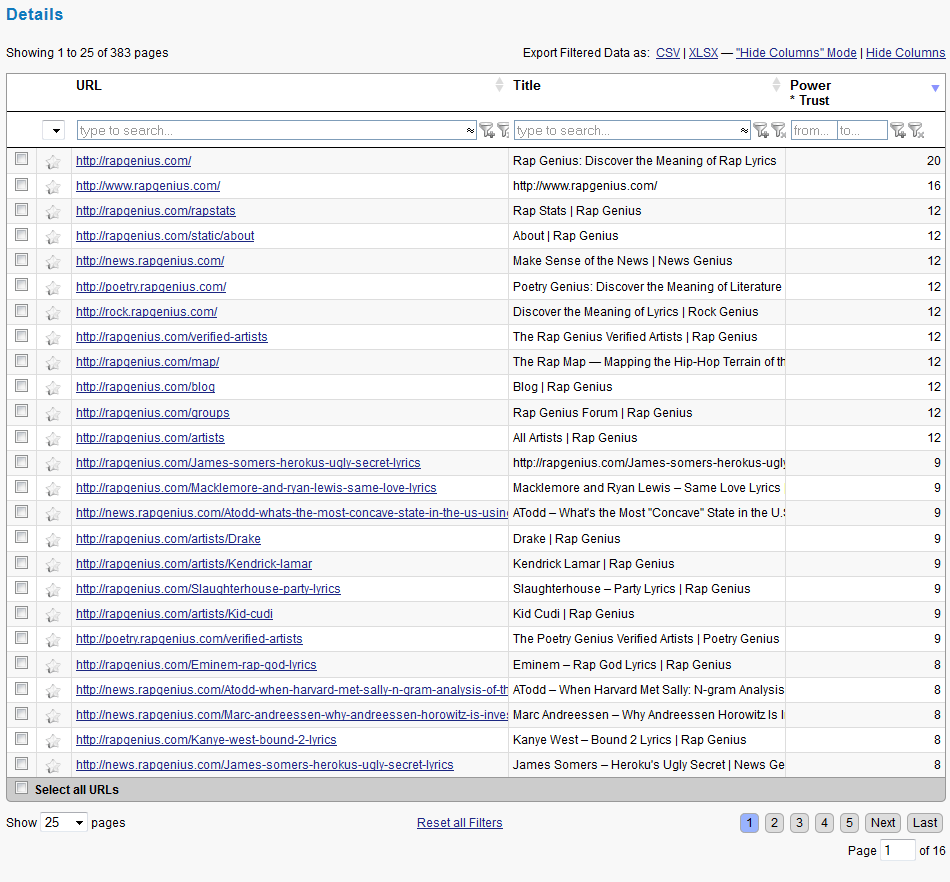Tick checkbox for Kid-cudi artist row

[x=22, y=612]
